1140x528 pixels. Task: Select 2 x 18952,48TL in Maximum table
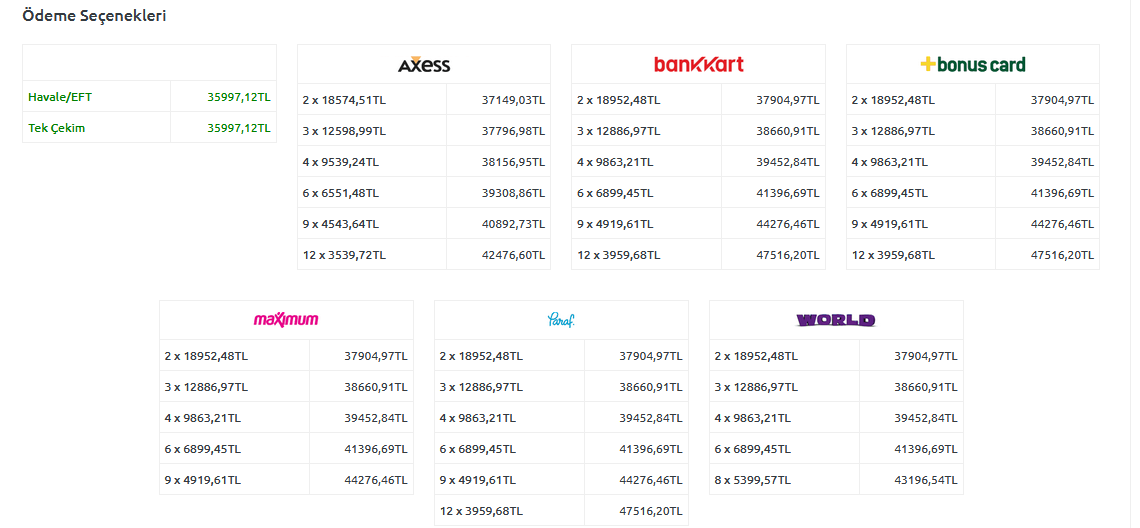click(206, 356)
